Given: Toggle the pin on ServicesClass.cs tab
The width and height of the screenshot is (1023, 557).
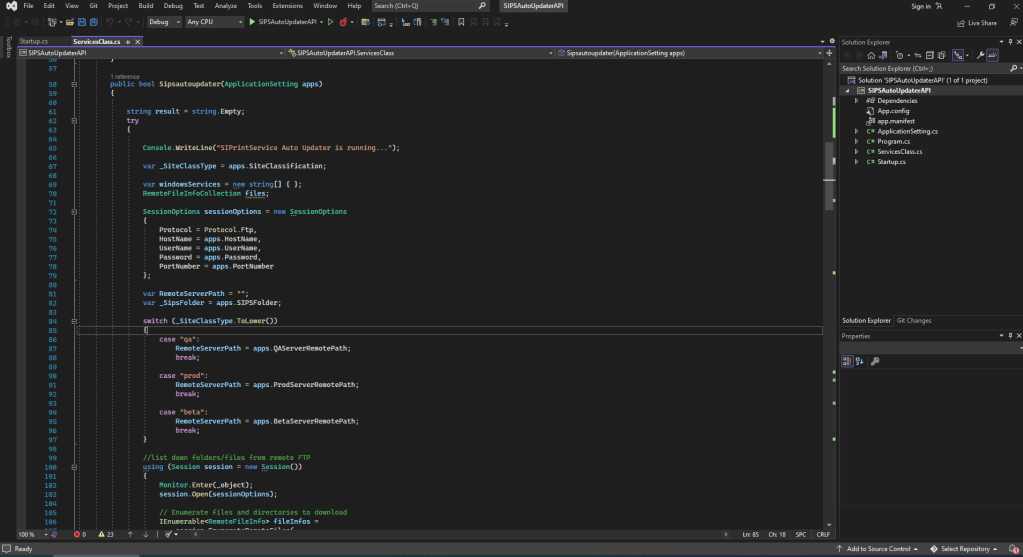Looking at the screenshot, I should click(127, 42).
